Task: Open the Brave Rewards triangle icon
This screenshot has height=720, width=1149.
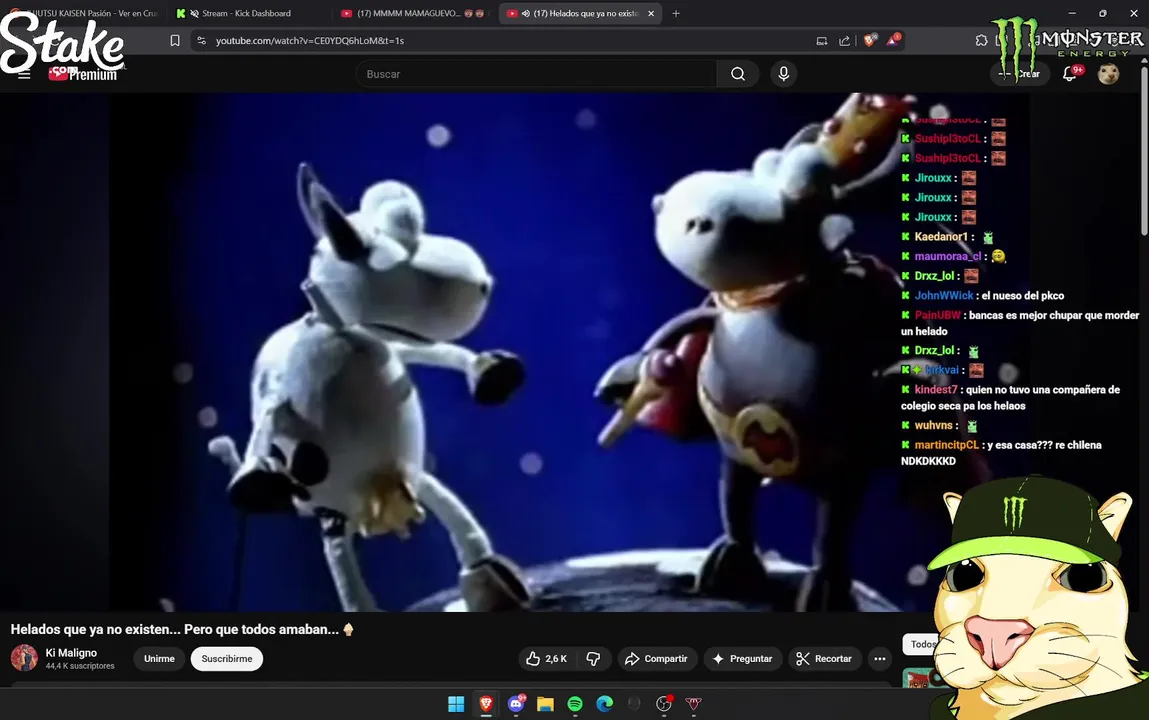Action: coord(893,40)
